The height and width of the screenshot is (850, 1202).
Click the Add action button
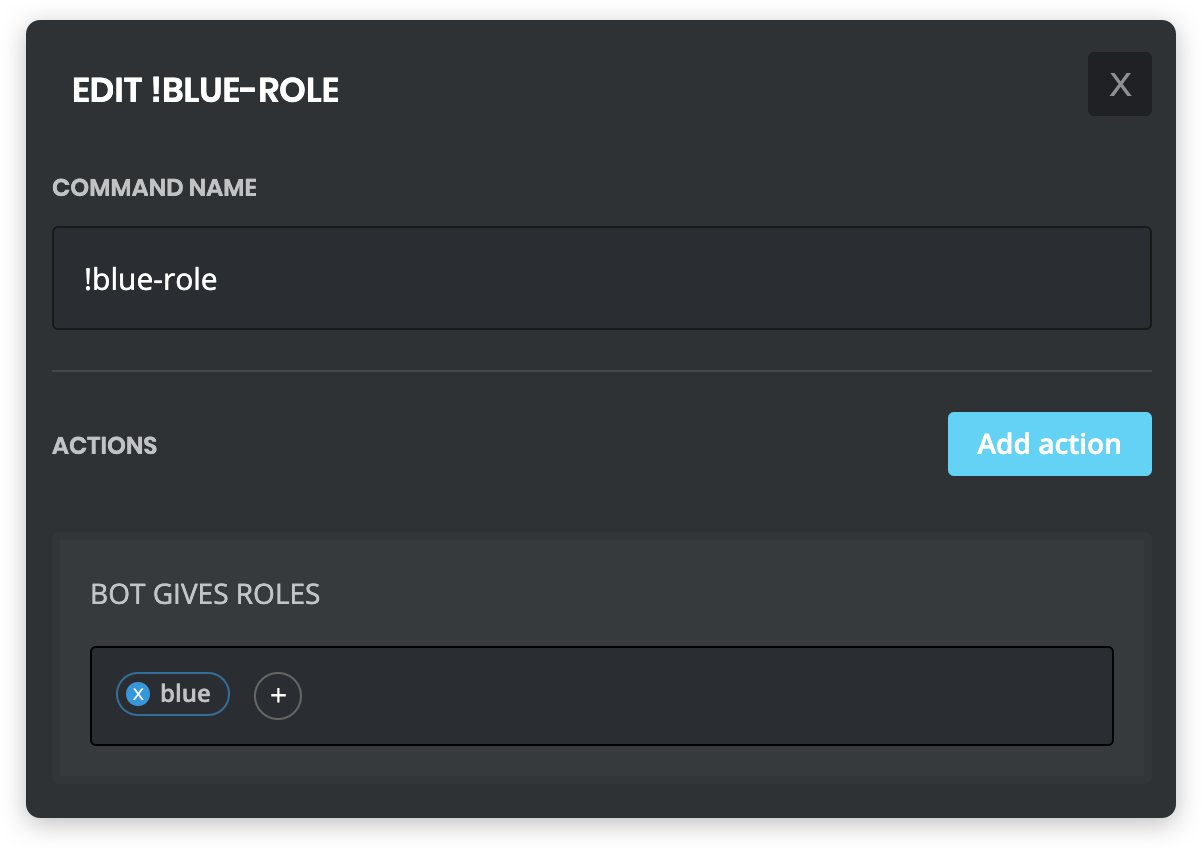(x=1049, y=443)
